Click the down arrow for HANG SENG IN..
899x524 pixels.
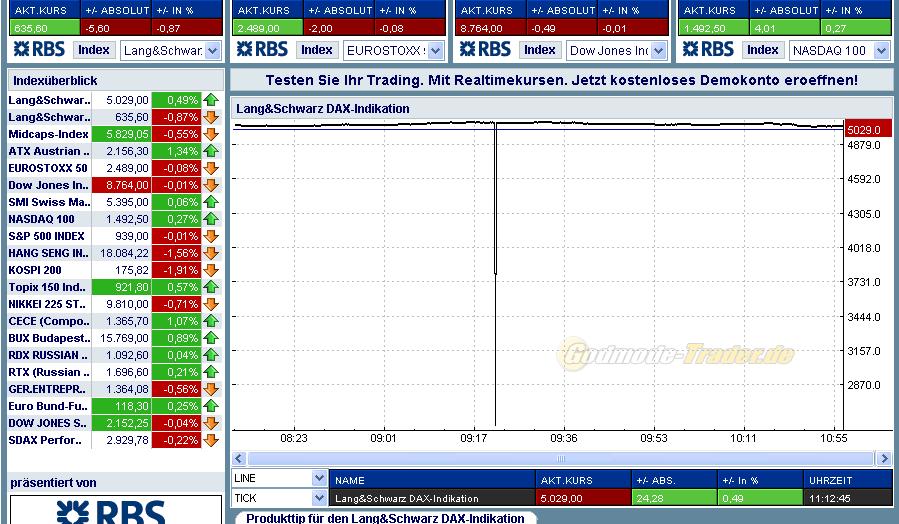(x=211, y=253)
